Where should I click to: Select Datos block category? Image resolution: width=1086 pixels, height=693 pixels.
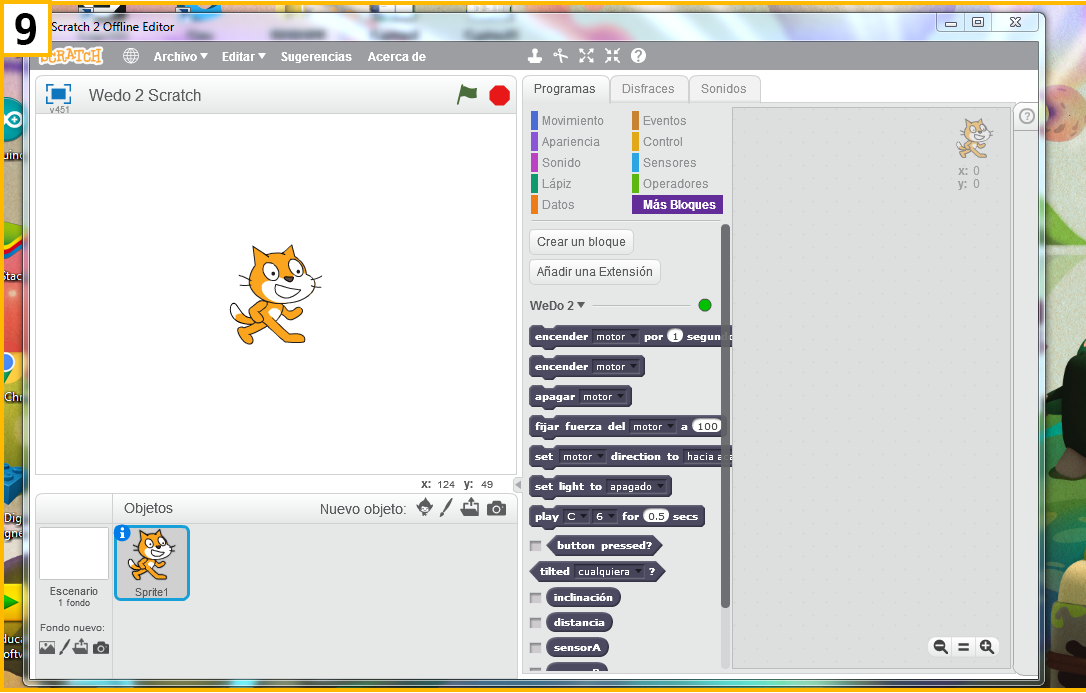553,205
